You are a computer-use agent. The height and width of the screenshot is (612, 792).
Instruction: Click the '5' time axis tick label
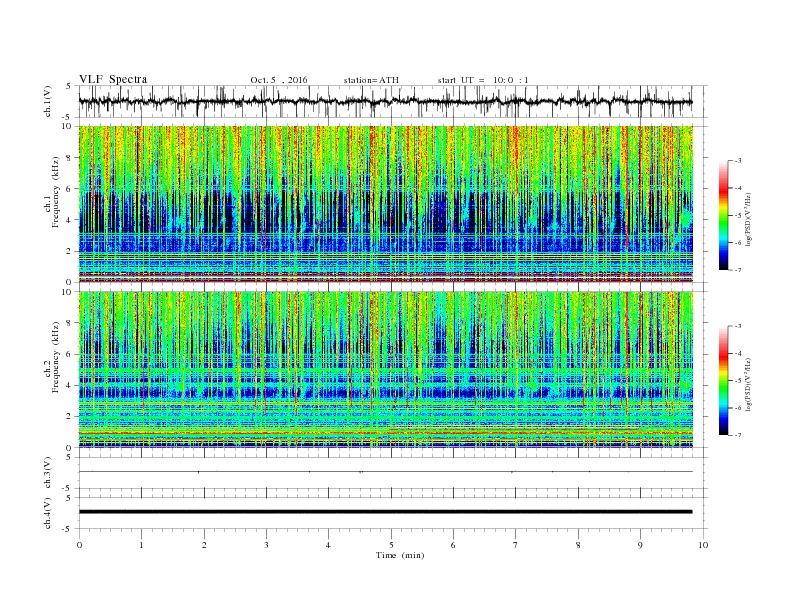391,545
